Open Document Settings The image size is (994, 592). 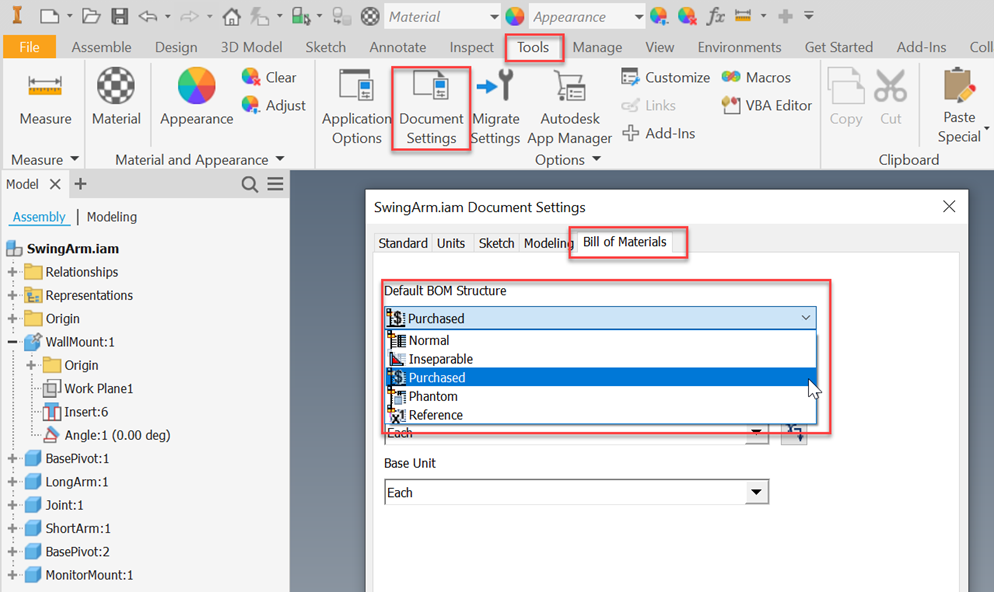tap(431, 108)
